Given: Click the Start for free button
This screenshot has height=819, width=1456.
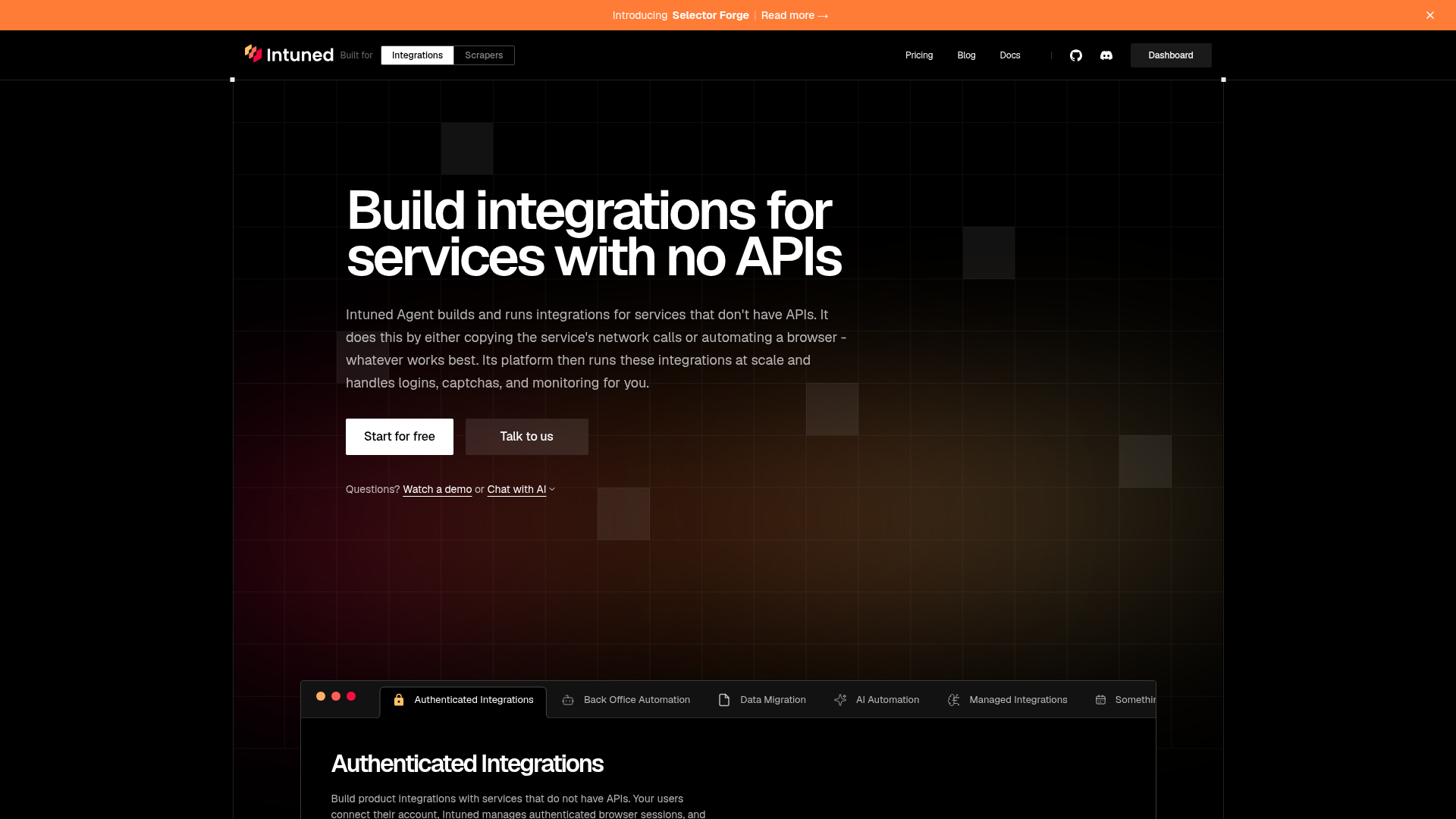Looking at the screenshot, I should (x=400, y=437).
